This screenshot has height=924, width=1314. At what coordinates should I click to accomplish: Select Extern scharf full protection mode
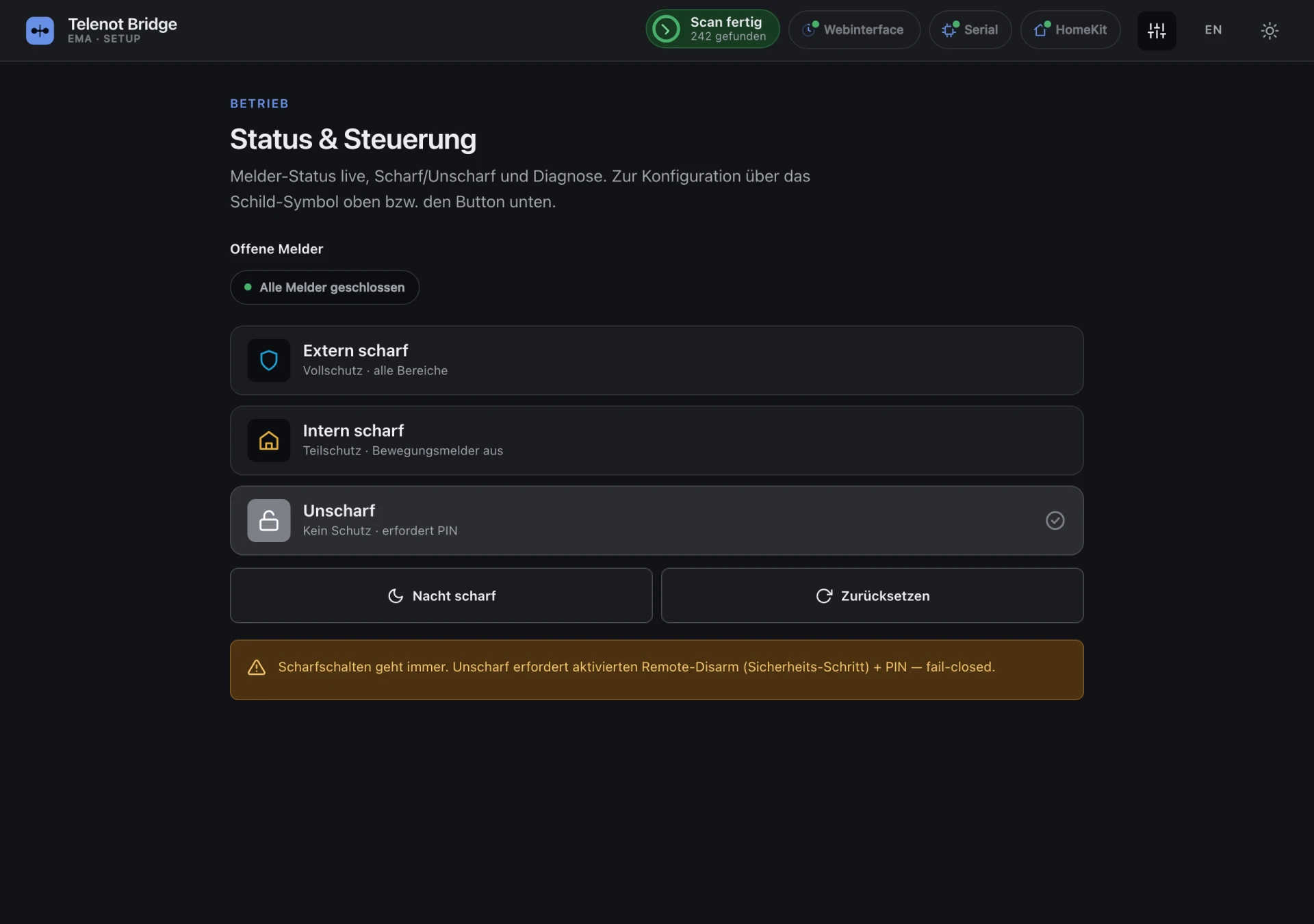click(x=656, y=360)
